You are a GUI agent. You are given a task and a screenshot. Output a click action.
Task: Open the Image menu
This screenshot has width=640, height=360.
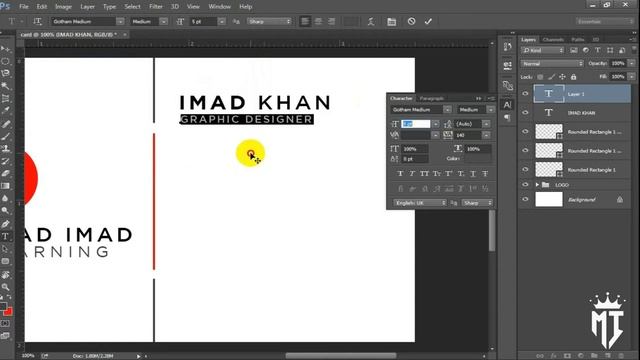pos(63,7)
